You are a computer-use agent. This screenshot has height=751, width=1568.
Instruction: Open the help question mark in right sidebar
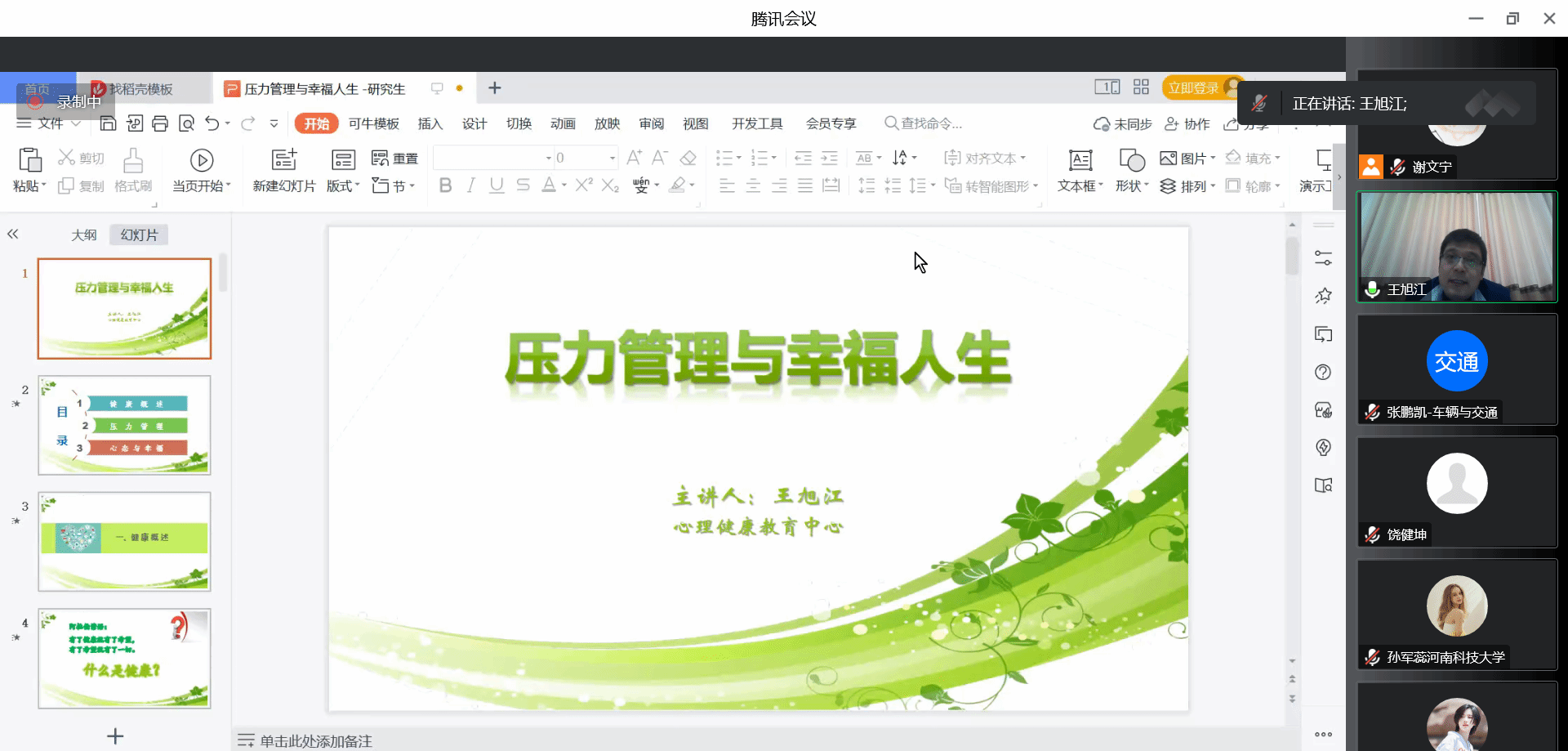point(1323,373)
